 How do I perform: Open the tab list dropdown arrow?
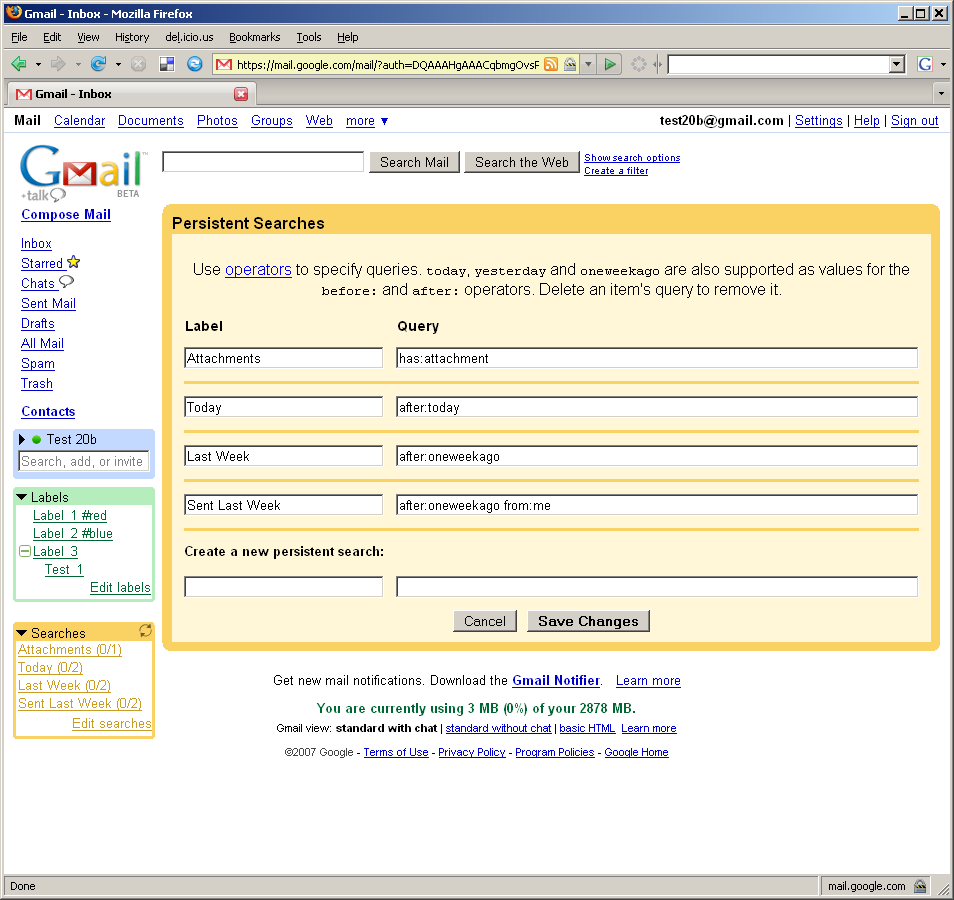pyautogui.click(x=941, y=94)
